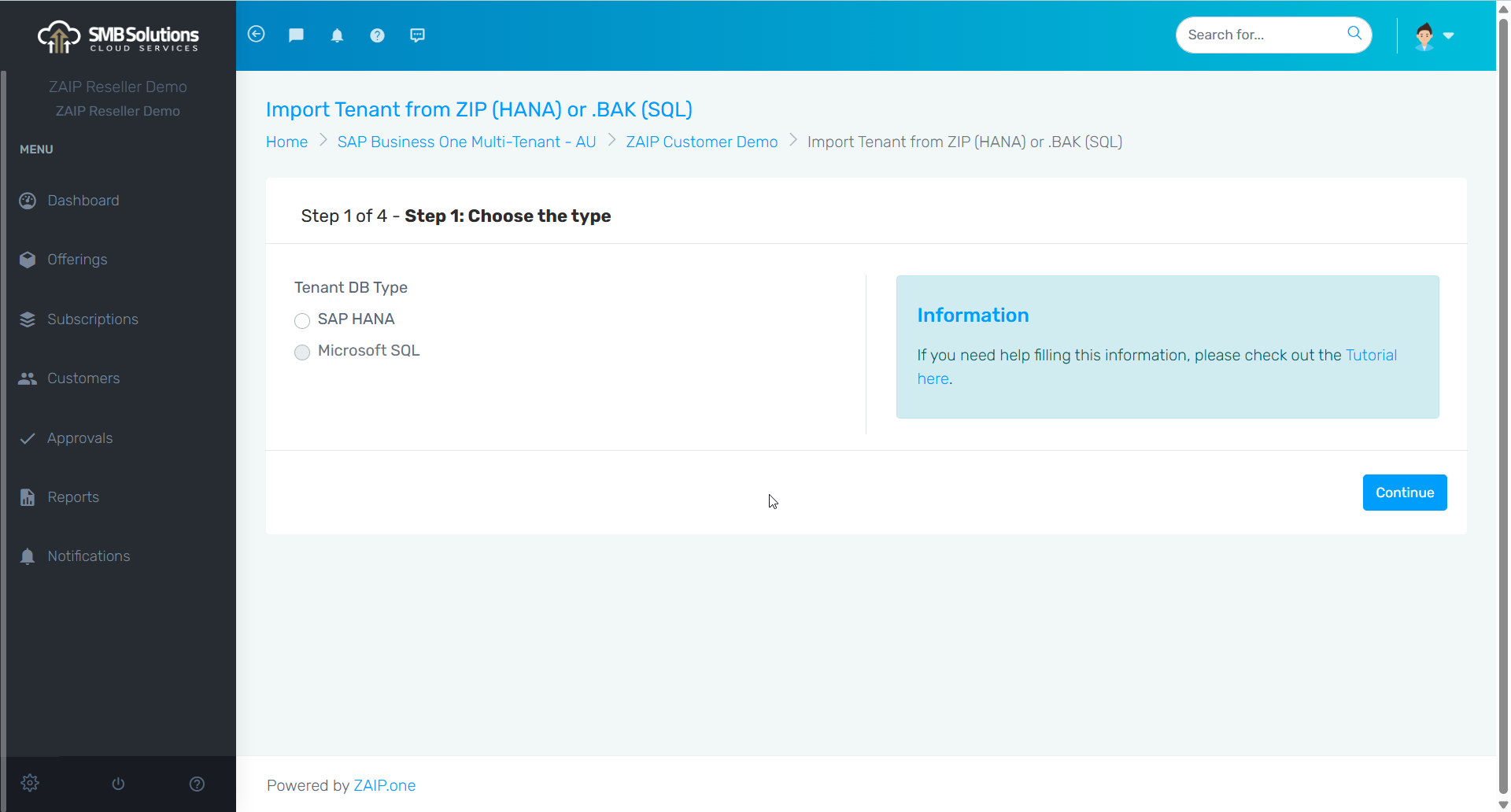Click the Continue button
Viewport: 1511px width, 812px height.
pos(1405,493)
